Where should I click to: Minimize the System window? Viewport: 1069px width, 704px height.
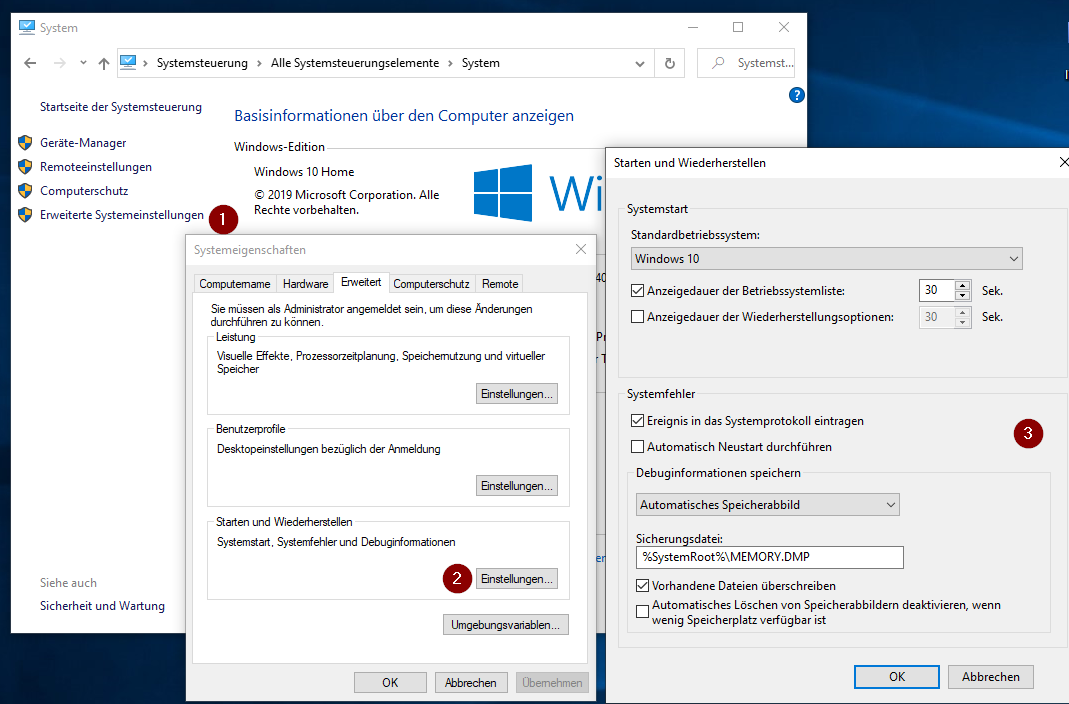click(x=693, y=27)
